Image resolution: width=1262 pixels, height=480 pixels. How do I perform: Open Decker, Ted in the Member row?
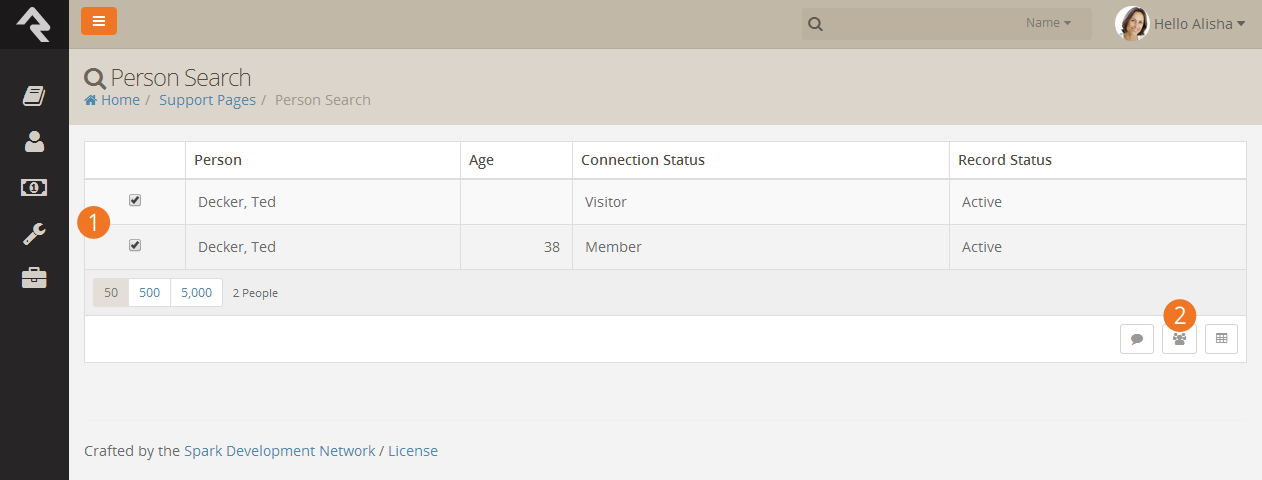coord(237,247)
